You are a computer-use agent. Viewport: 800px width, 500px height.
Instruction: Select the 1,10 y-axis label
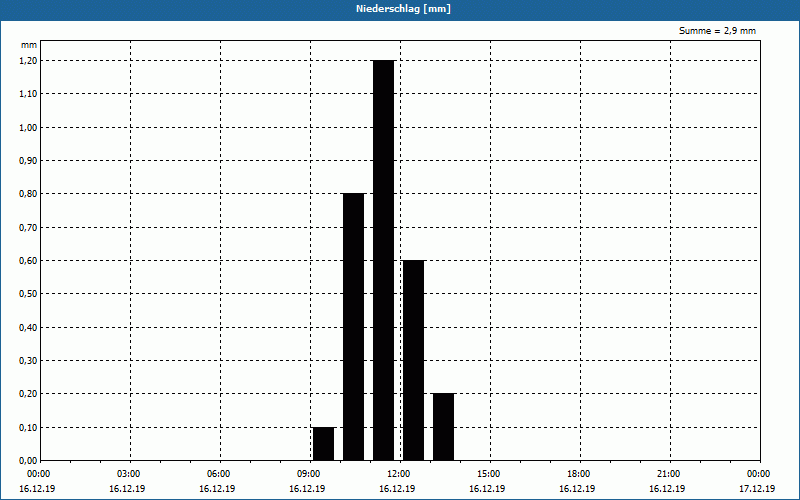click(28, 94)
